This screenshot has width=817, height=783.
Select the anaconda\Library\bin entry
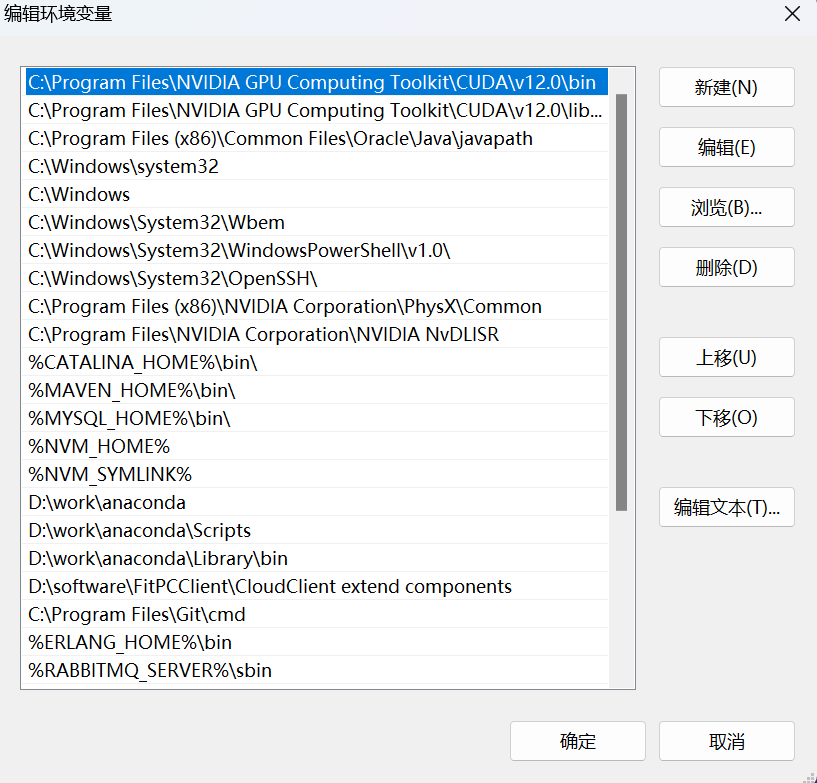tap(317, 558)
